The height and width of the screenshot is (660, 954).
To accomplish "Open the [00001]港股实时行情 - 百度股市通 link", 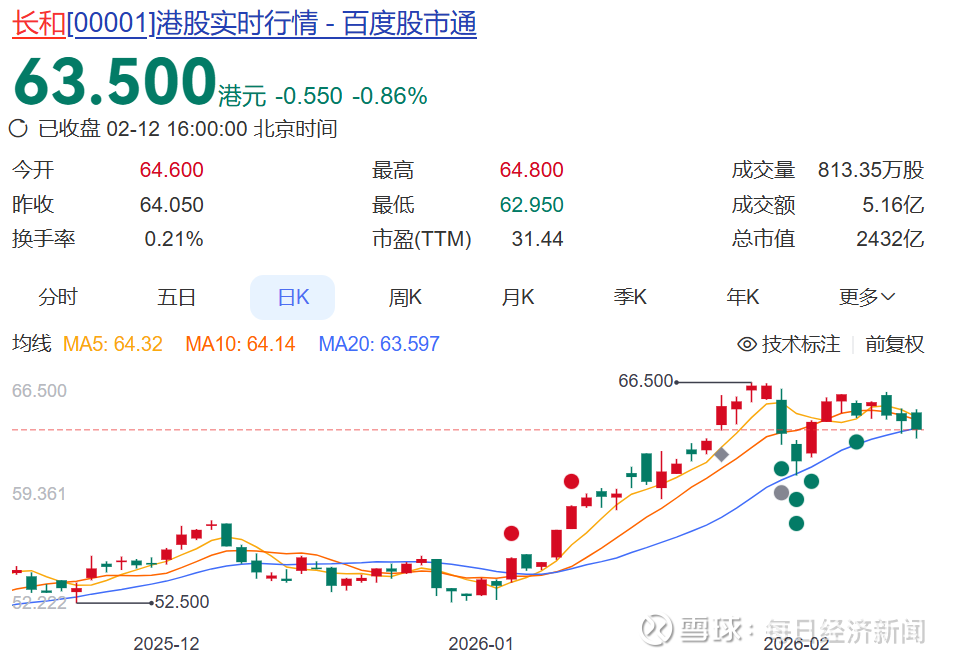I will pos(271,24).
